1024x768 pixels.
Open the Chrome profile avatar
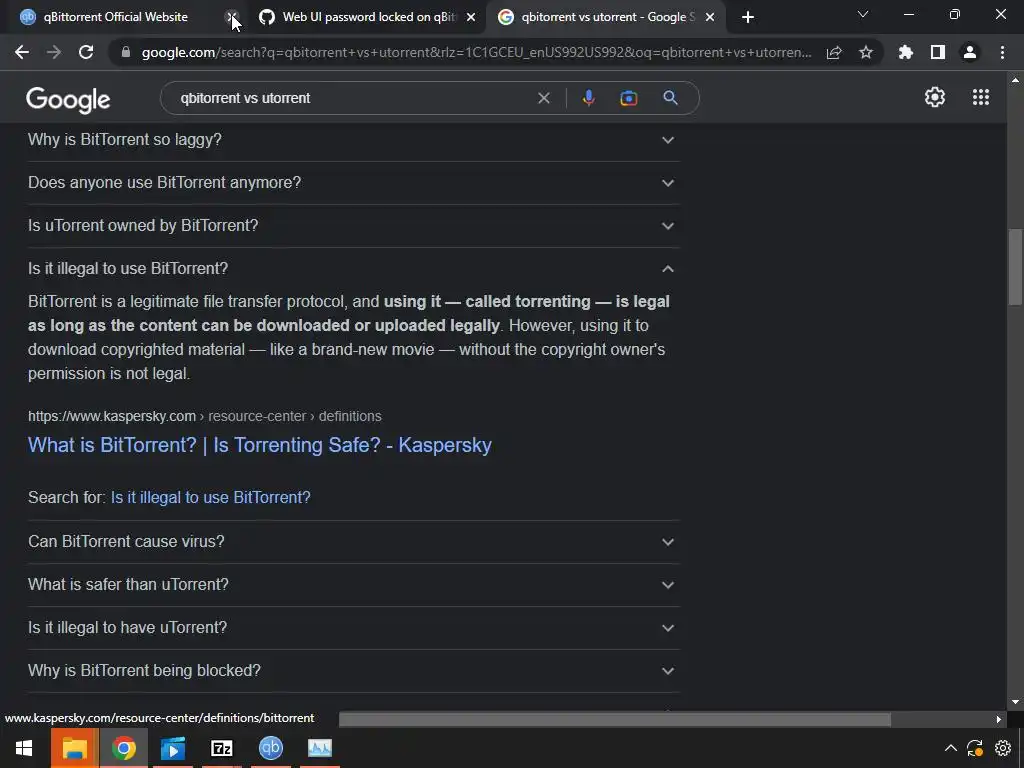[970, 52]
